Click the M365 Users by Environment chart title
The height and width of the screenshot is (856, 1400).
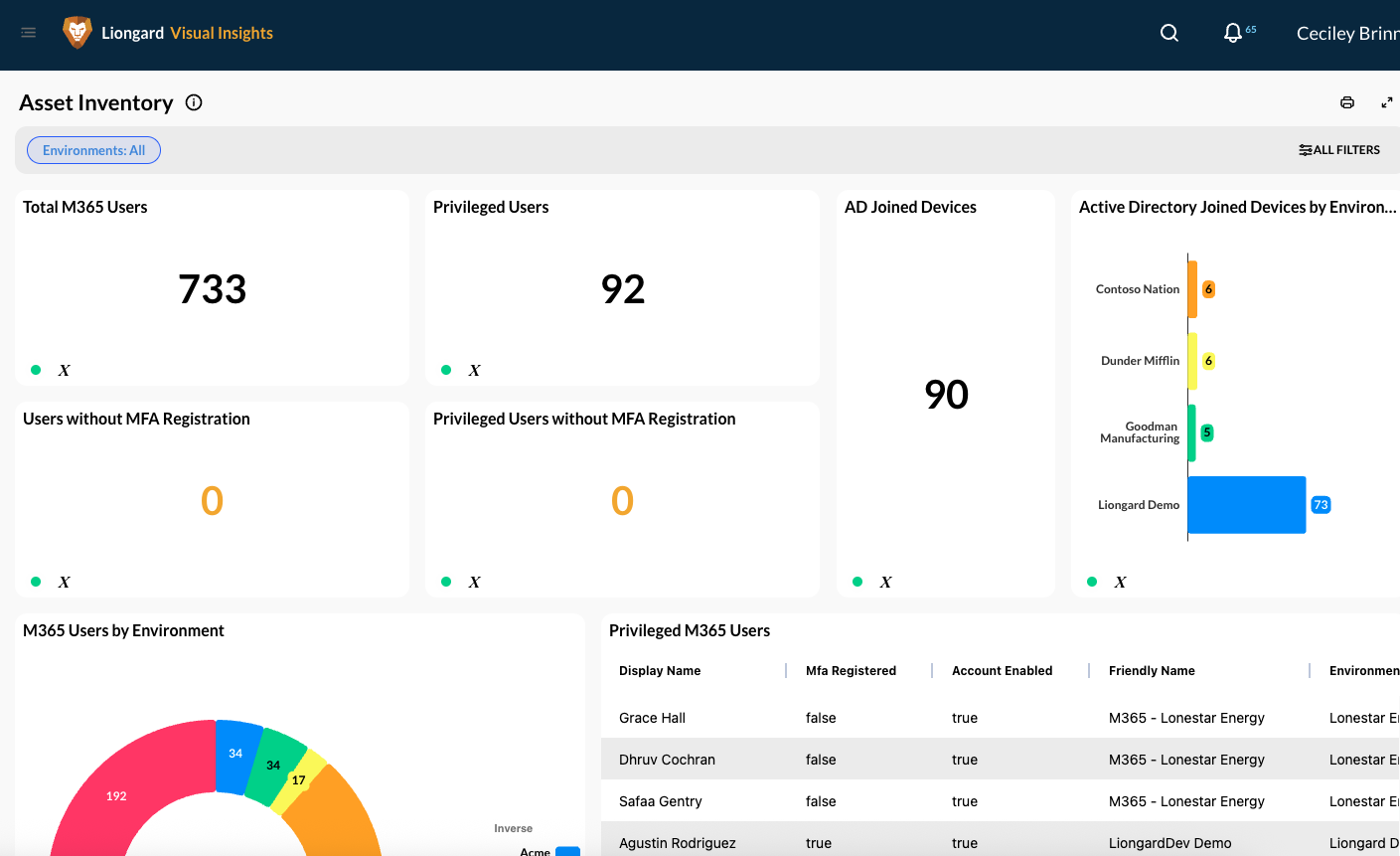(x=123, y=630)
